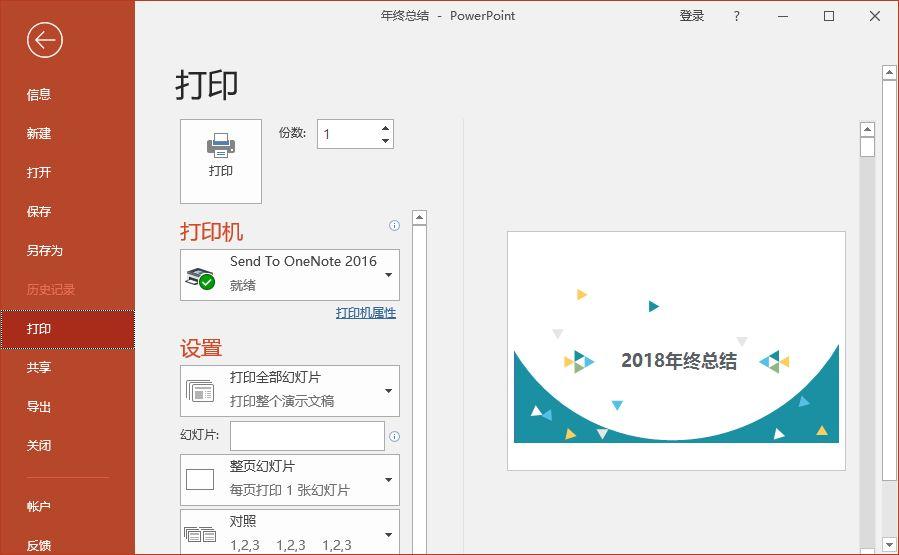Click 登录 sign-in in the title bar

click(x=691, y=16)
